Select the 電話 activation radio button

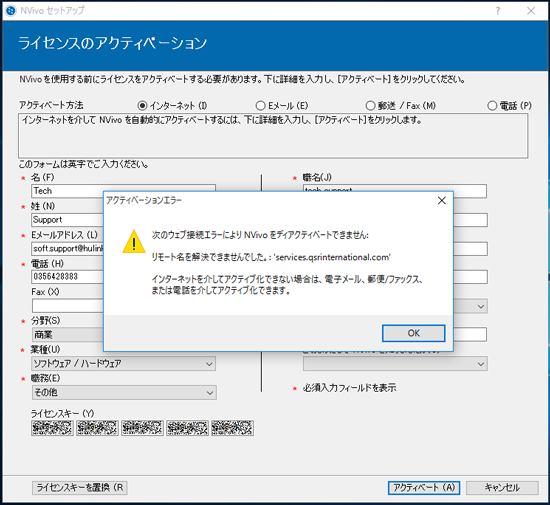492,106
